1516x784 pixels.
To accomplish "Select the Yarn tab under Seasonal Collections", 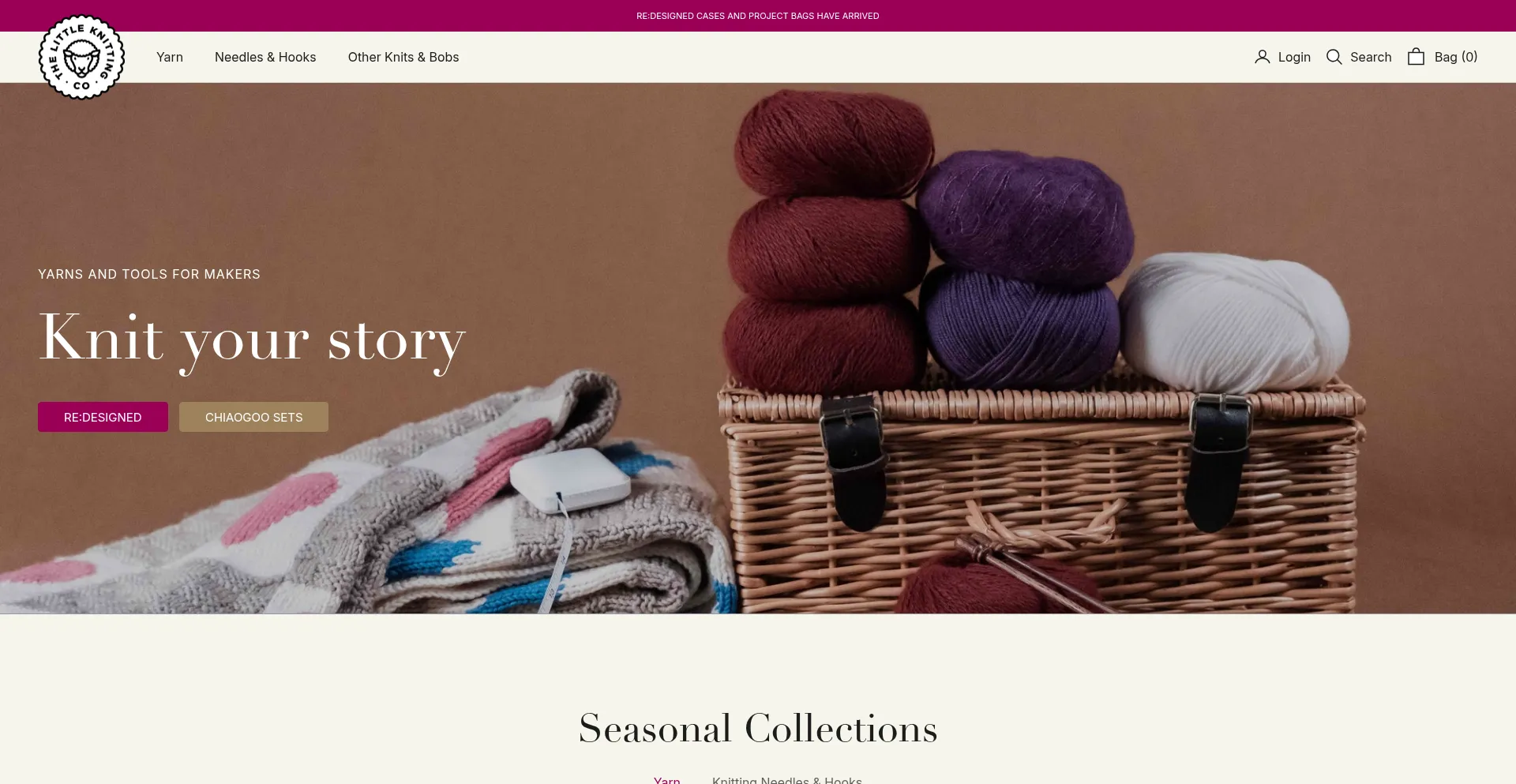I will 667,780.
